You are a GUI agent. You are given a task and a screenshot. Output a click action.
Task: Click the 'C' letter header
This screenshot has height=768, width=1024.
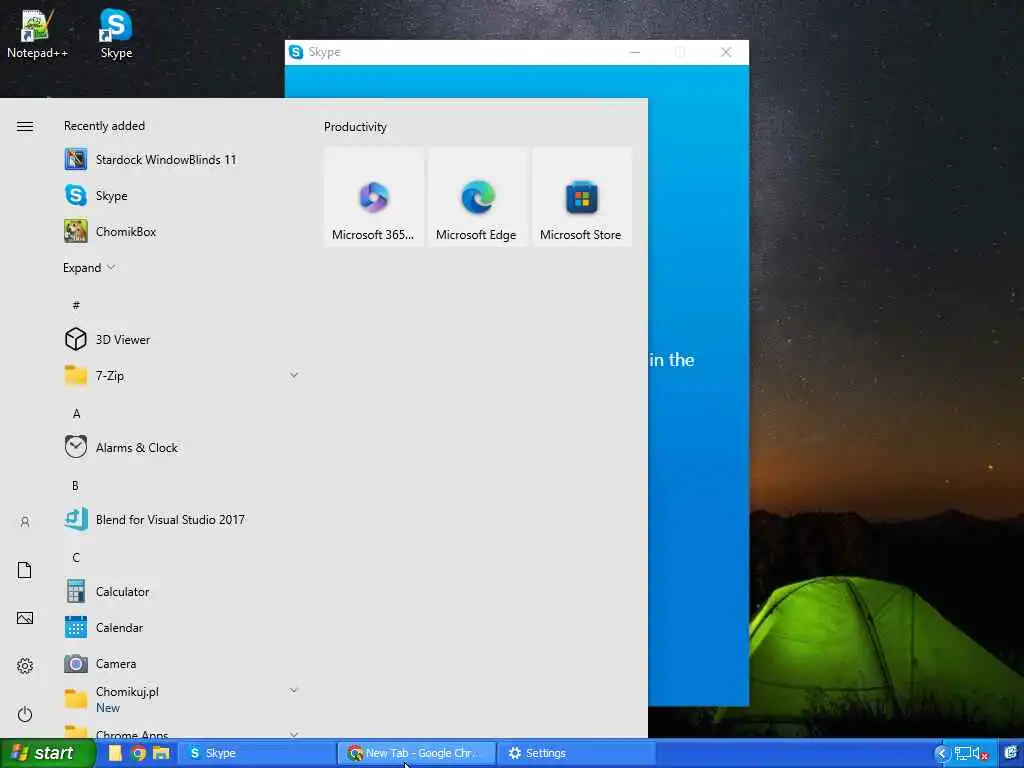coord(76,558)
